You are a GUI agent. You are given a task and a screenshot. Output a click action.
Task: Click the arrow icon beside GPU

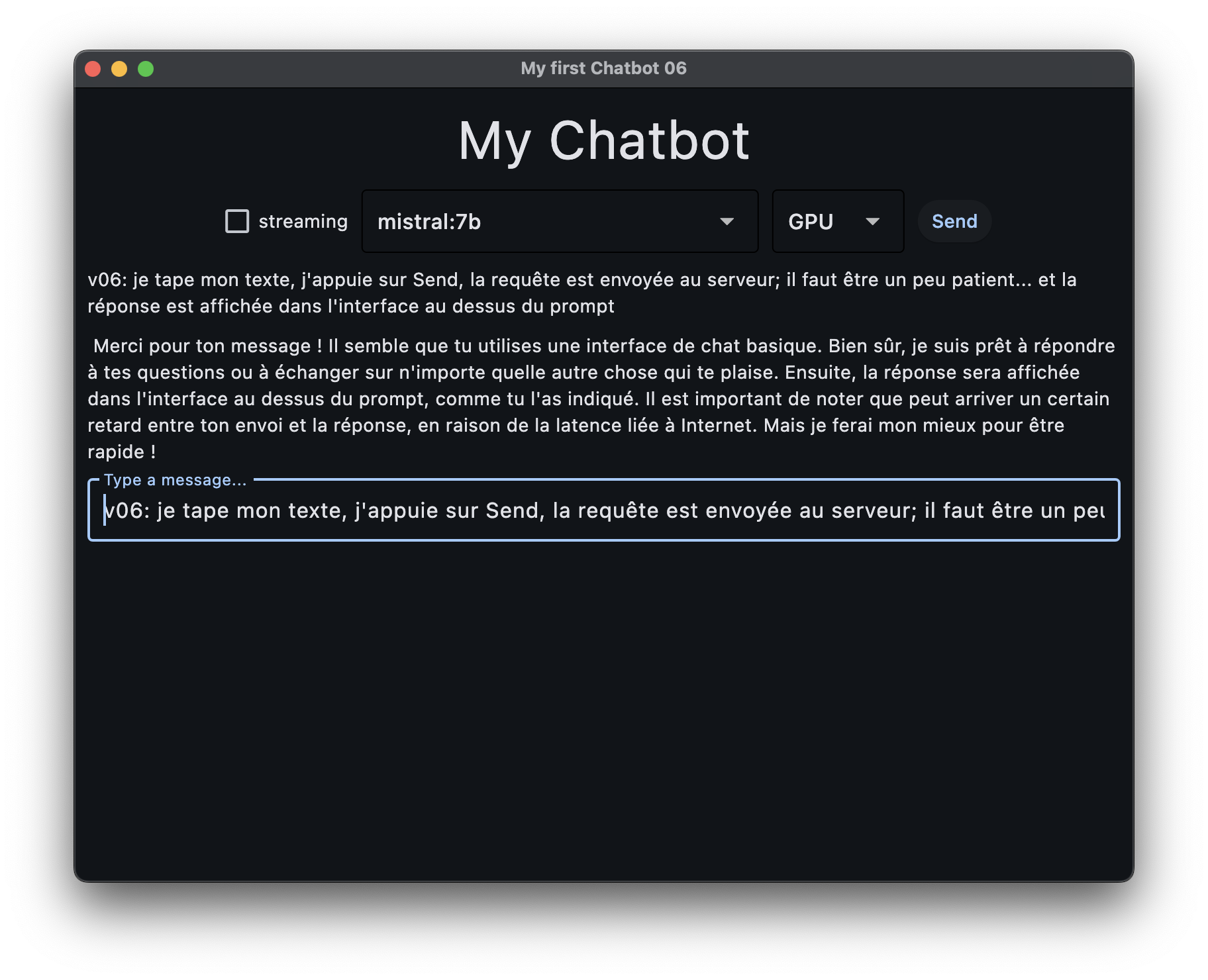point(872,221)
